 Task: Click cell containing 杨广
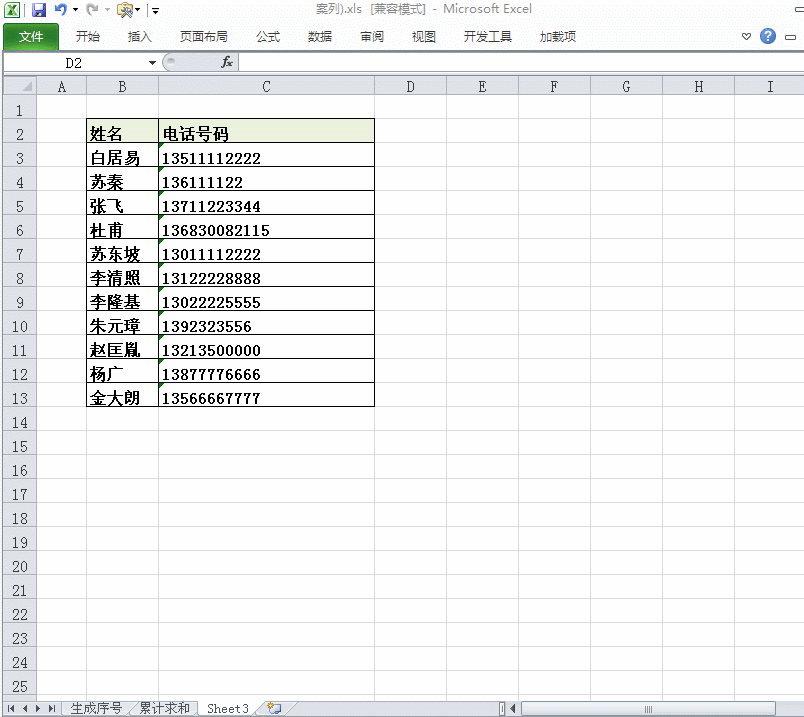[x=123, y=371]
